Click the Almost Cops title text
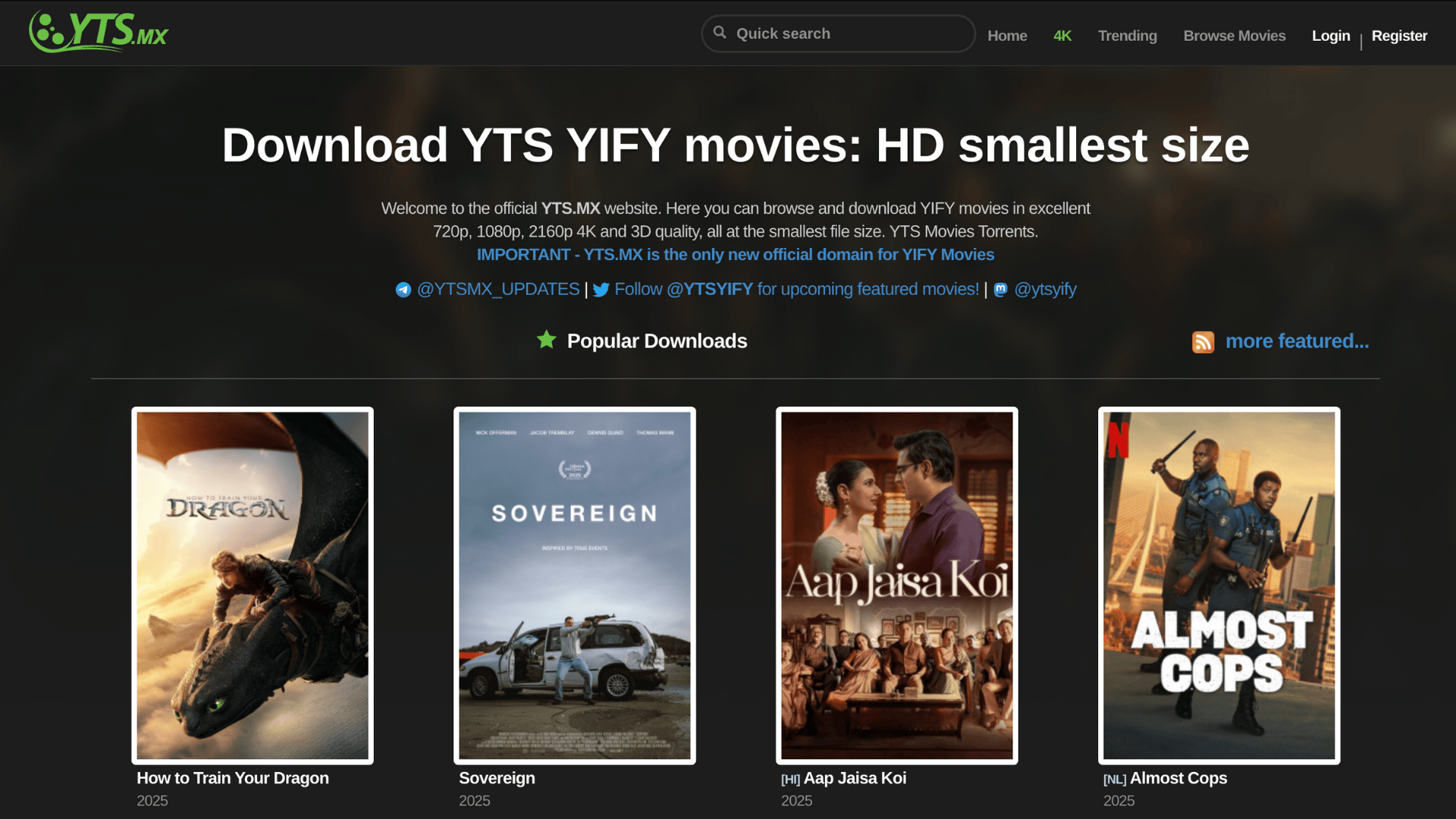Viewport: 1456px width, 819px height. pyautogui.click(x=1178, y=778)
